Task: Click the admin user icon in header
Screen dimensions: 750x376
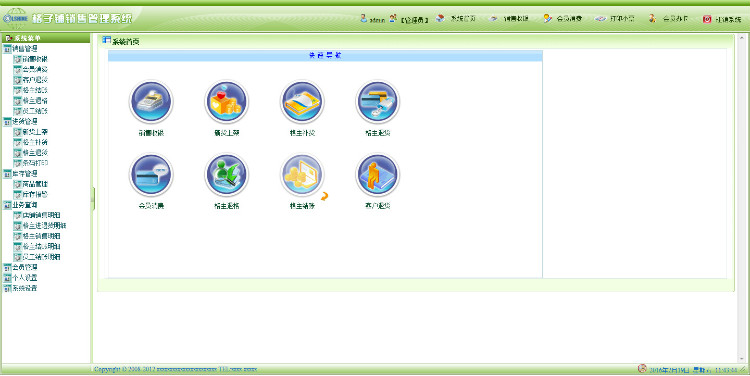Action: point(364,19)
